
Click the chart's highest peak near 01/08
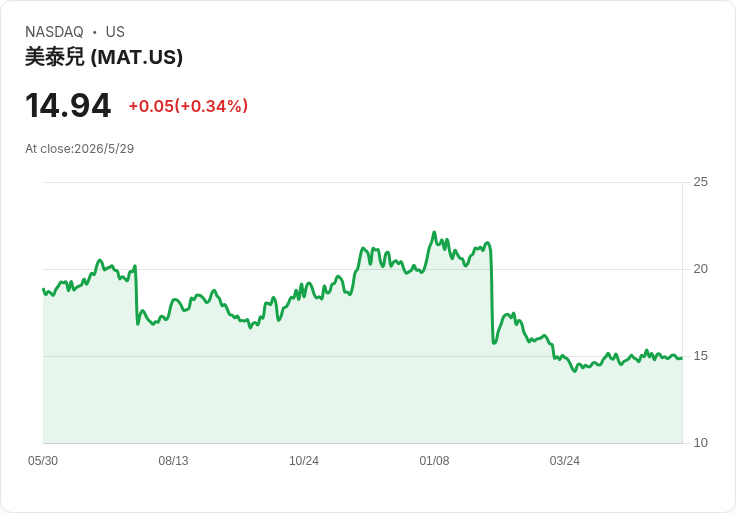[434, 232]
